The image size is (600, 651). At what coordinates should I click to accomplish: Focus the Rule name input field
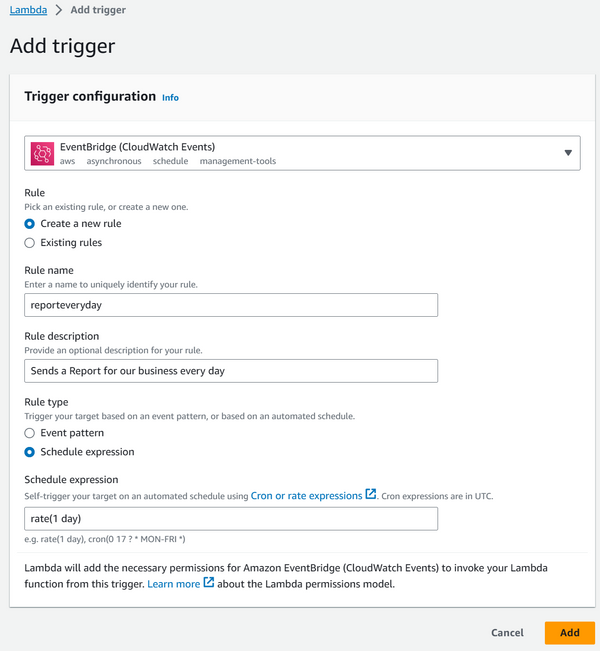coord(231,305)
